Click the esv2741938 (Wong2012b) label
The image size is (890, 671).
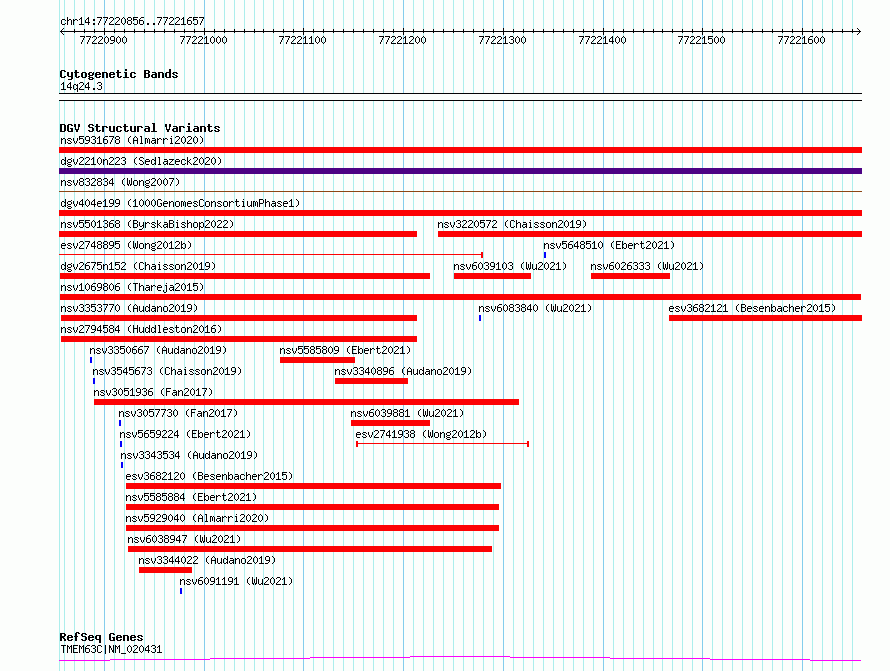point(421,434)
